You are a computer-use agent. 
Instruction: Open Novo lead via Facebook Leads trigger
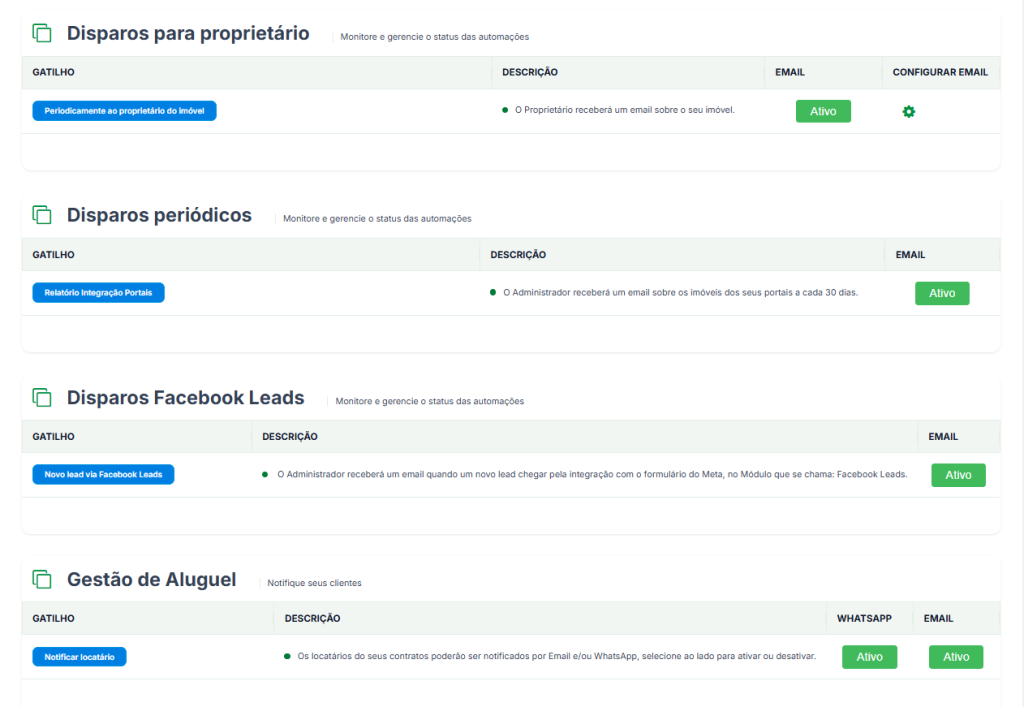103,475
